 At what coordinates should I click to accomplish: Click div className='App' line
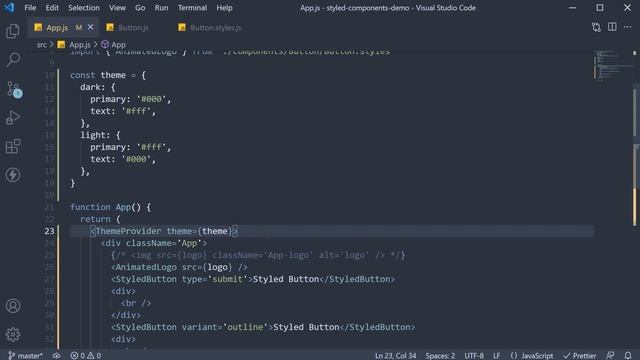point(154,243)
